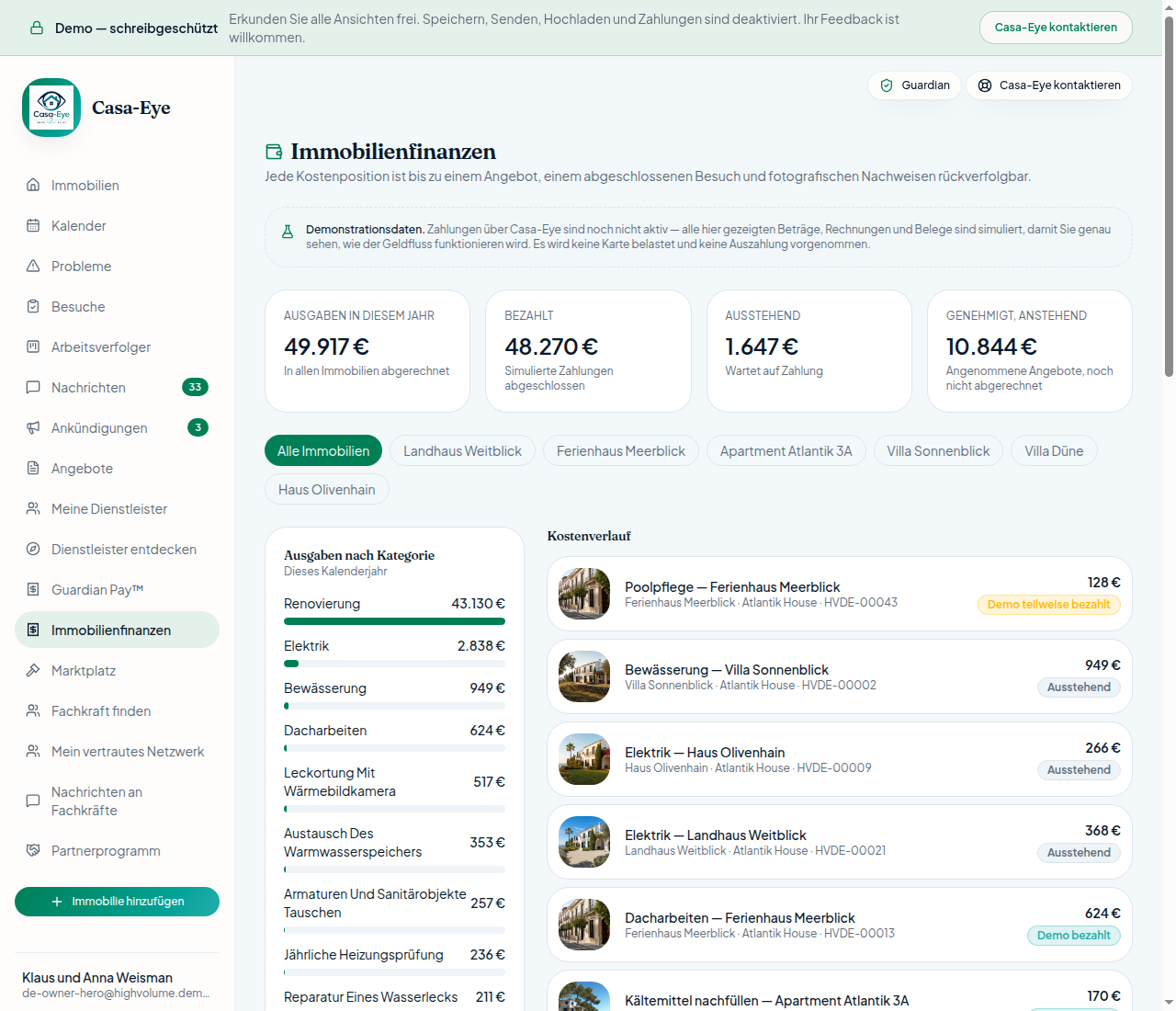Click Casa-Eye kontaktieren in the green banner

coord(1056,28)
